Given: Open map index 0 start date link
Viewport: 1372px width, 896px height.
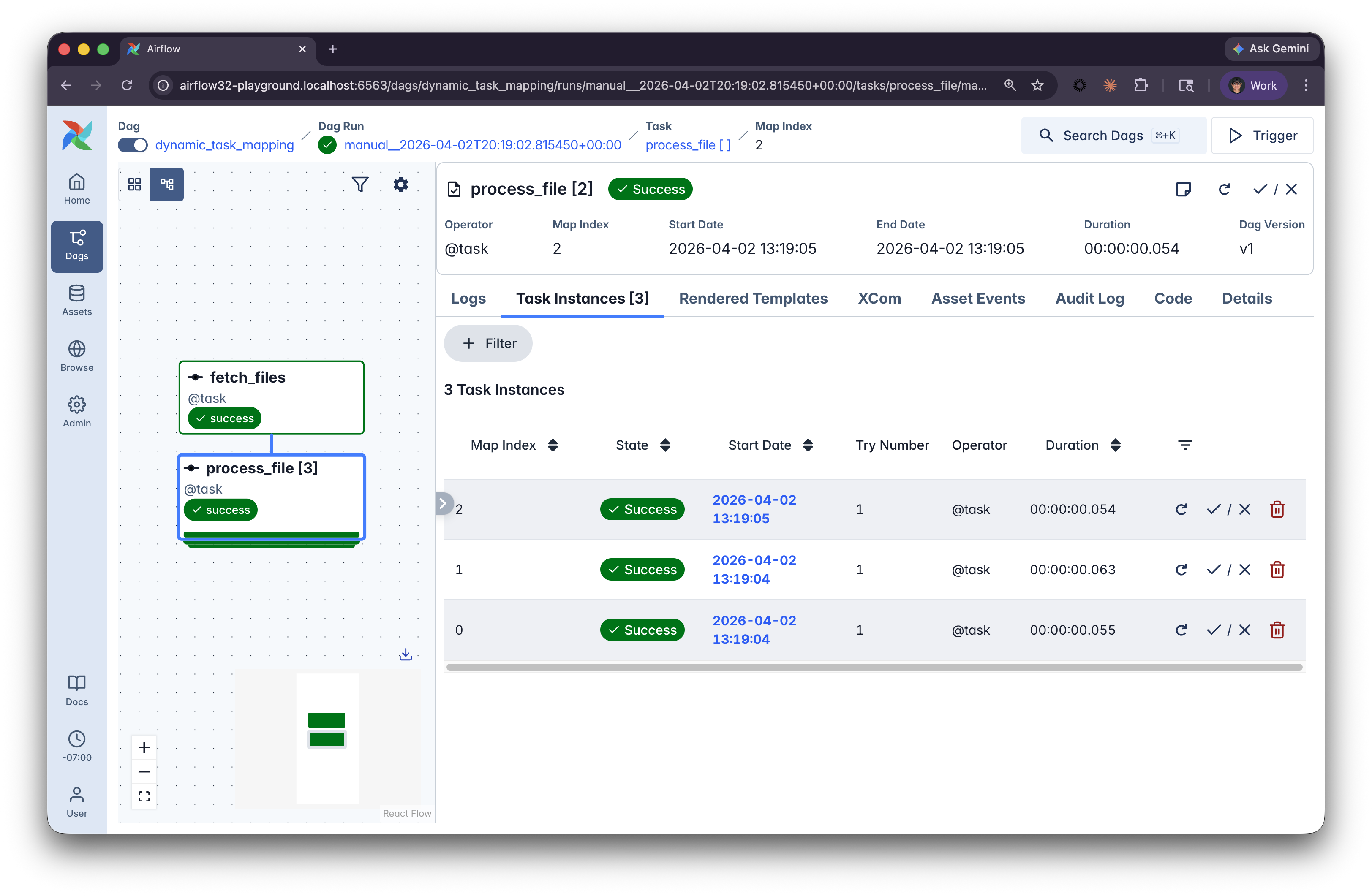Looking at the screenshot, I should pos(754,630).
